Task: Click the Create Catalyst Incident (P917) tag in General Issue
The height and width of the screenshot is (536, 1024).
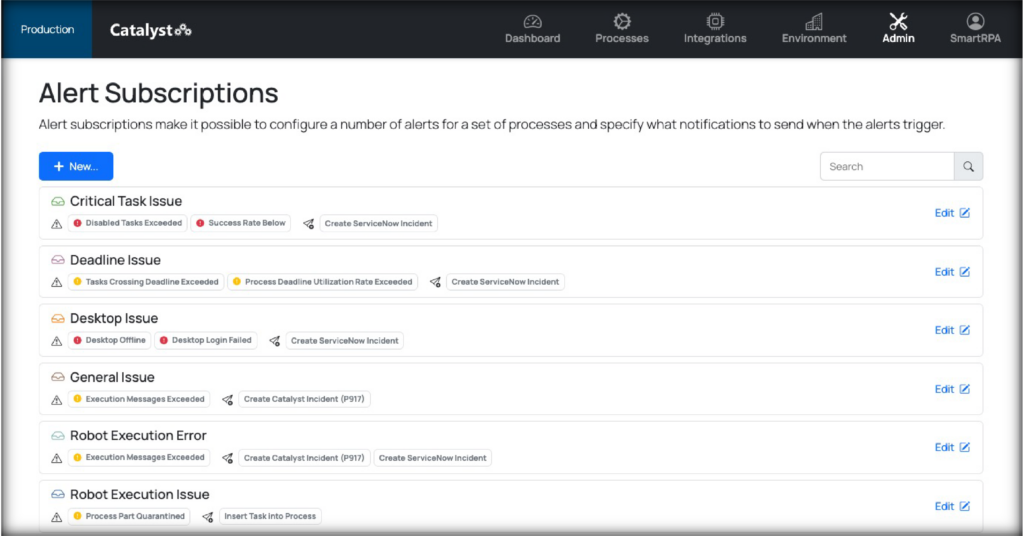Action: tap(304, 399)
